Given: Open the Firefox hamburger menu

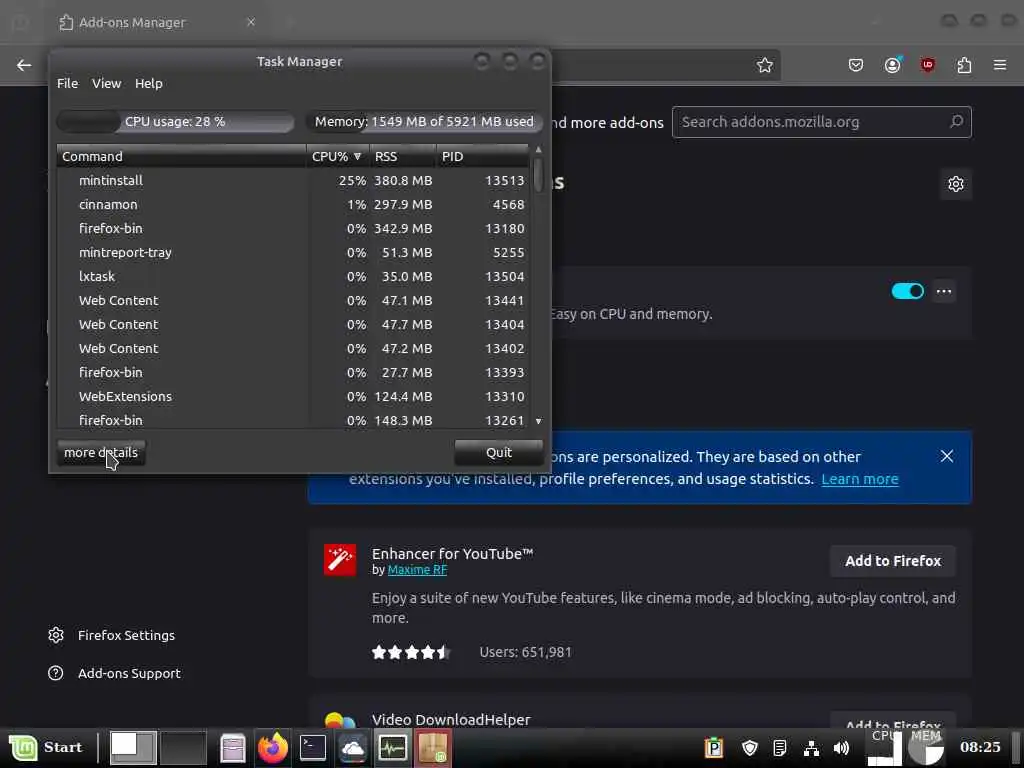Looking at the screenshot, I should tap(1000, 65).
